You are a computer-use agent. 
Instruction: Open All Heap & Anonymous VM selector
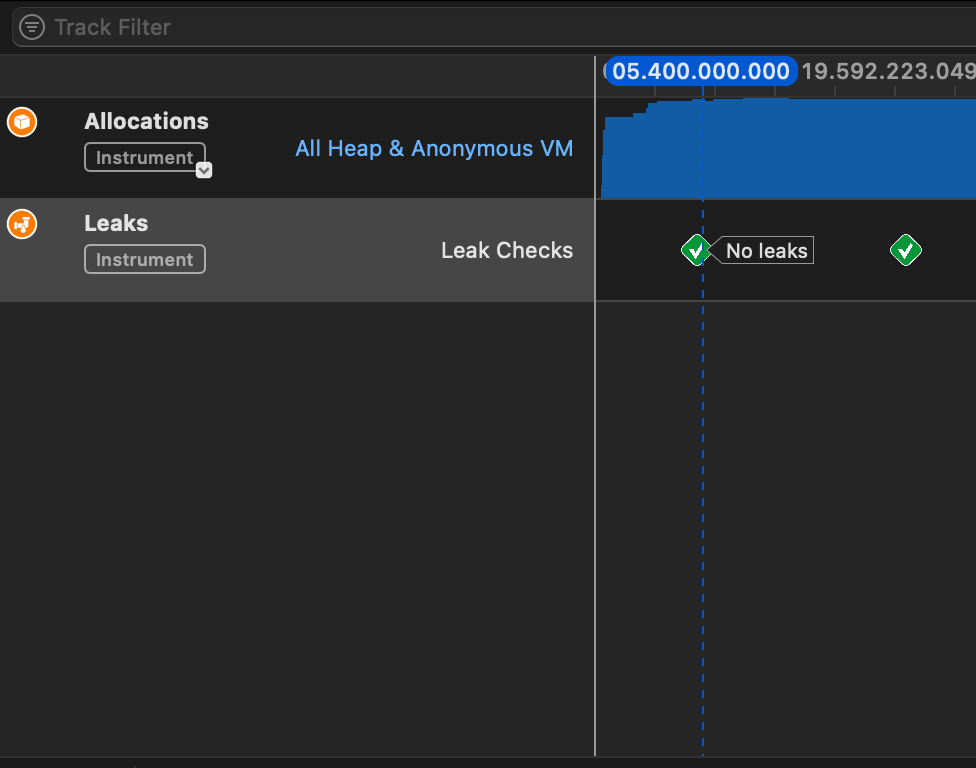coord(434,149)
